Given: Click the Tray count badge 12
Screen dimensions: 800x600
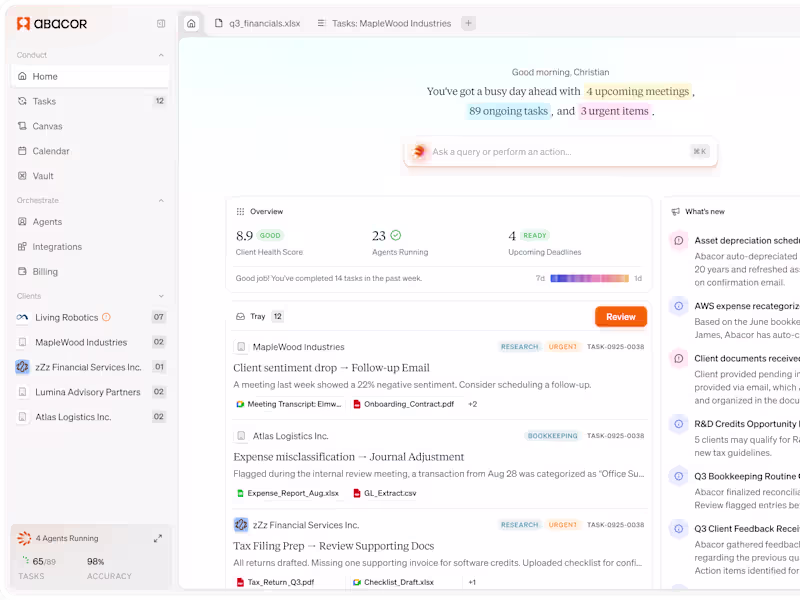Looking at the screenshot, I should pos(278,317).
